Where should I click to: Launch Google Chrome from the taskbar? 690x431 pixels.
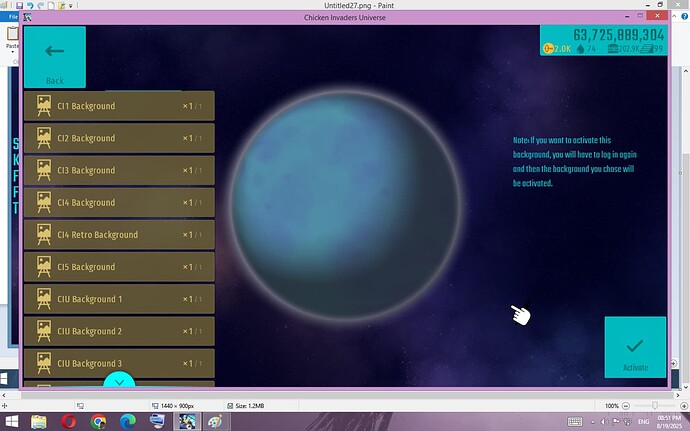98,422
